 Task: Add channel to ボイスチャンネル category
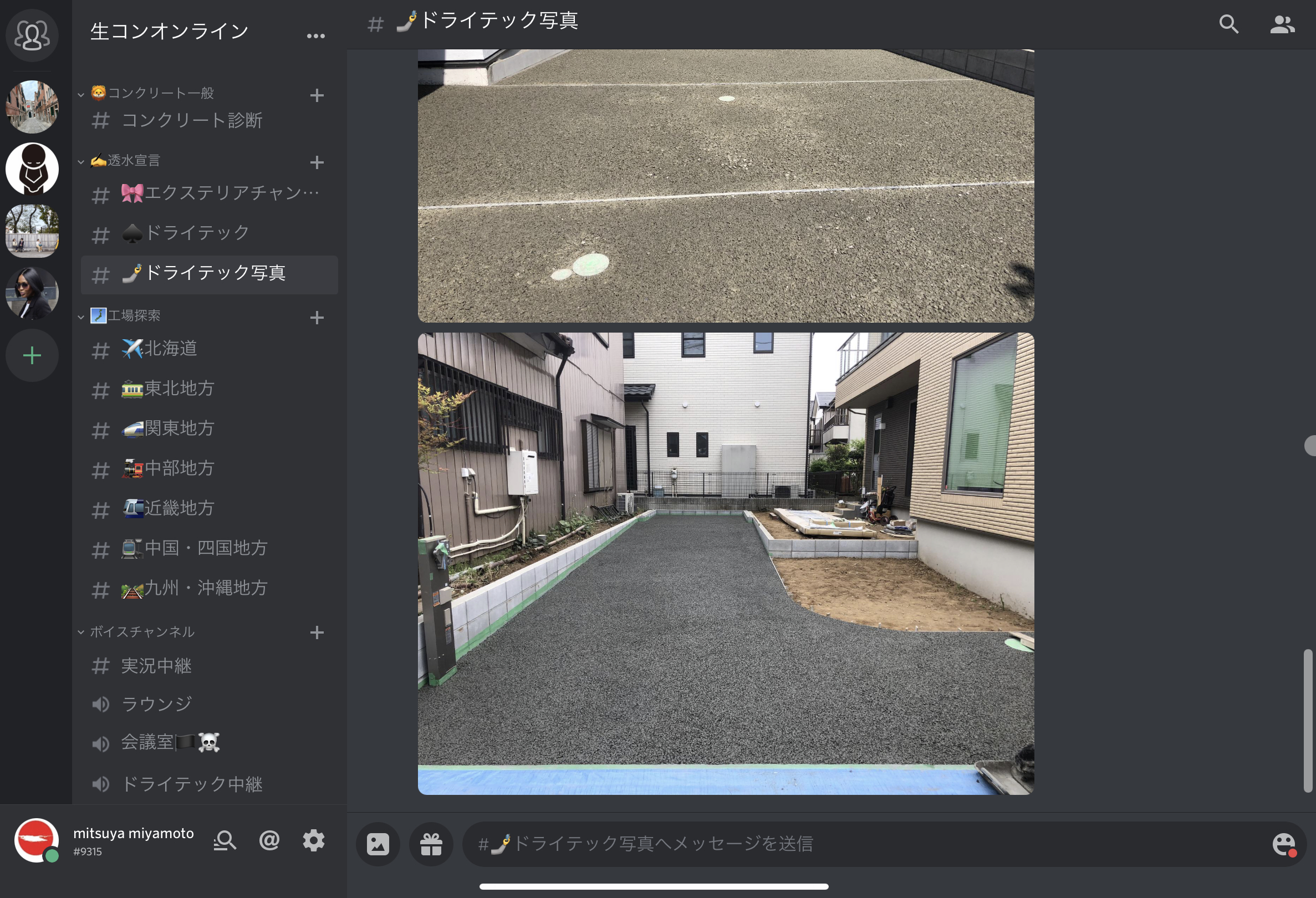pyautogui.click(x=317, y=632)
